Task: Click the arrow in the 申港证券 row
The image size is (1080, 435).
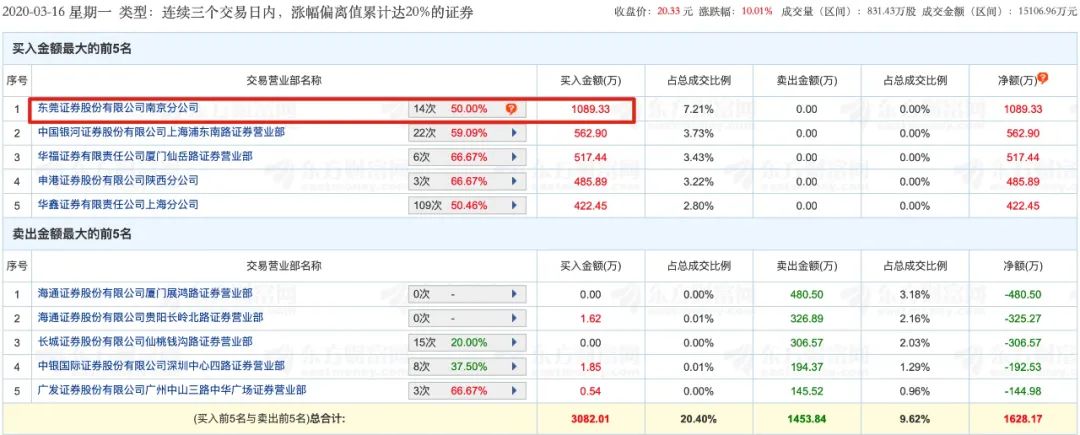Action: pyautogui.click(x=515, y=181)
